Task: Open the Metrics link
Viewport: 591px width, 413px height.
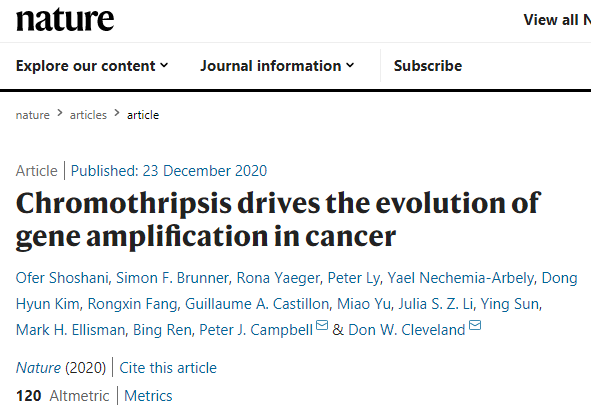Action: [x=148, y=396]
